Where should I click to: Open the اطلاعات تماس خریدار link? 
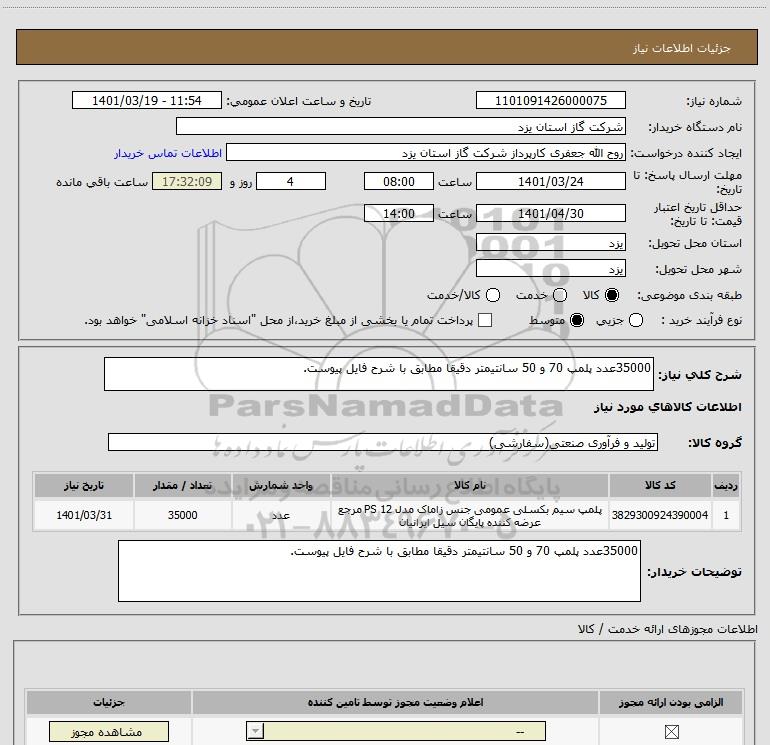(x=168, y=153)
